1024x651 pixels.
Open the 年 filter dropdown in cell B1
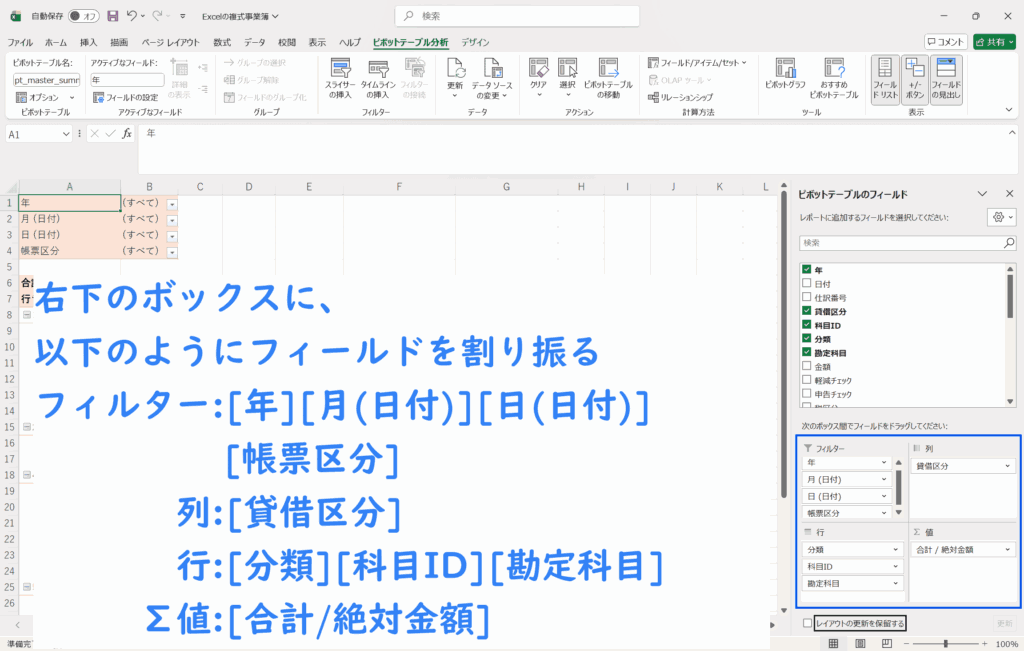point(172,204)
